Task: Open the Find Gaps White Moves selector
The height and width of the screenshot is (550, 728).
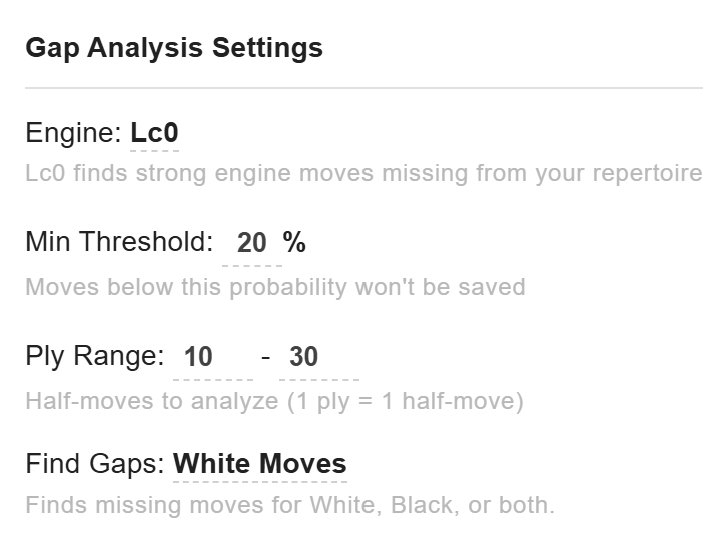Action: (259, 464)
